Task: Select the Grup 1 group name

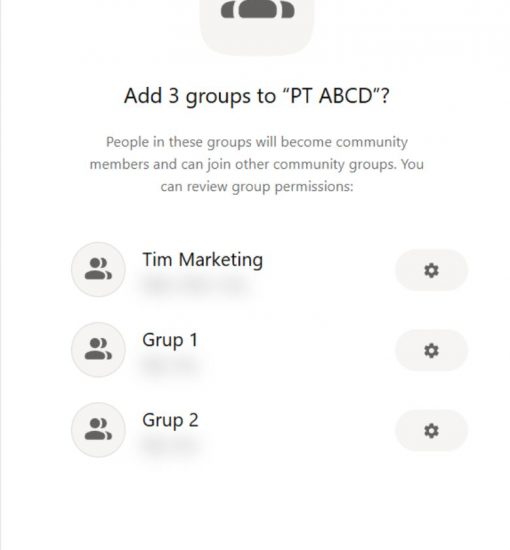Action: (170, 340)
